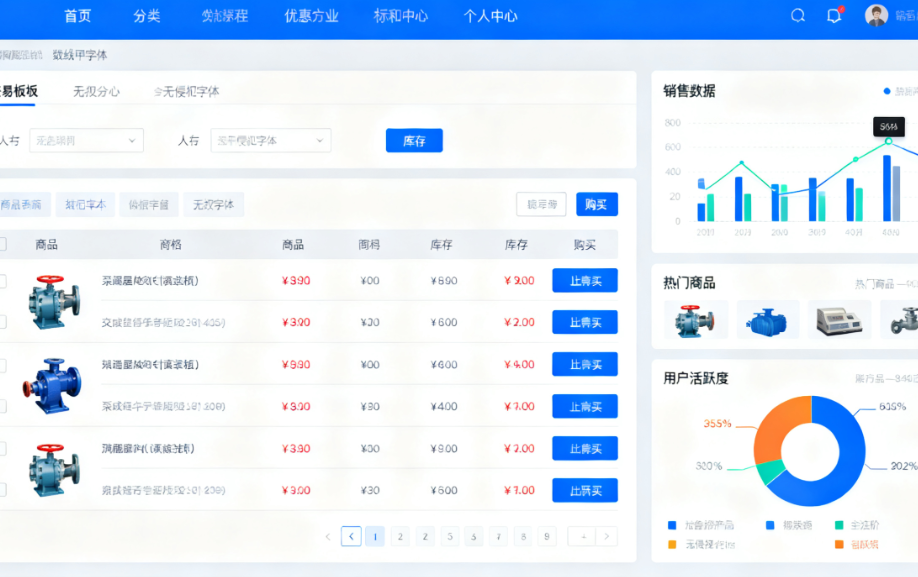Toggle the select-all checkbox in the table header

click(2, 244)
